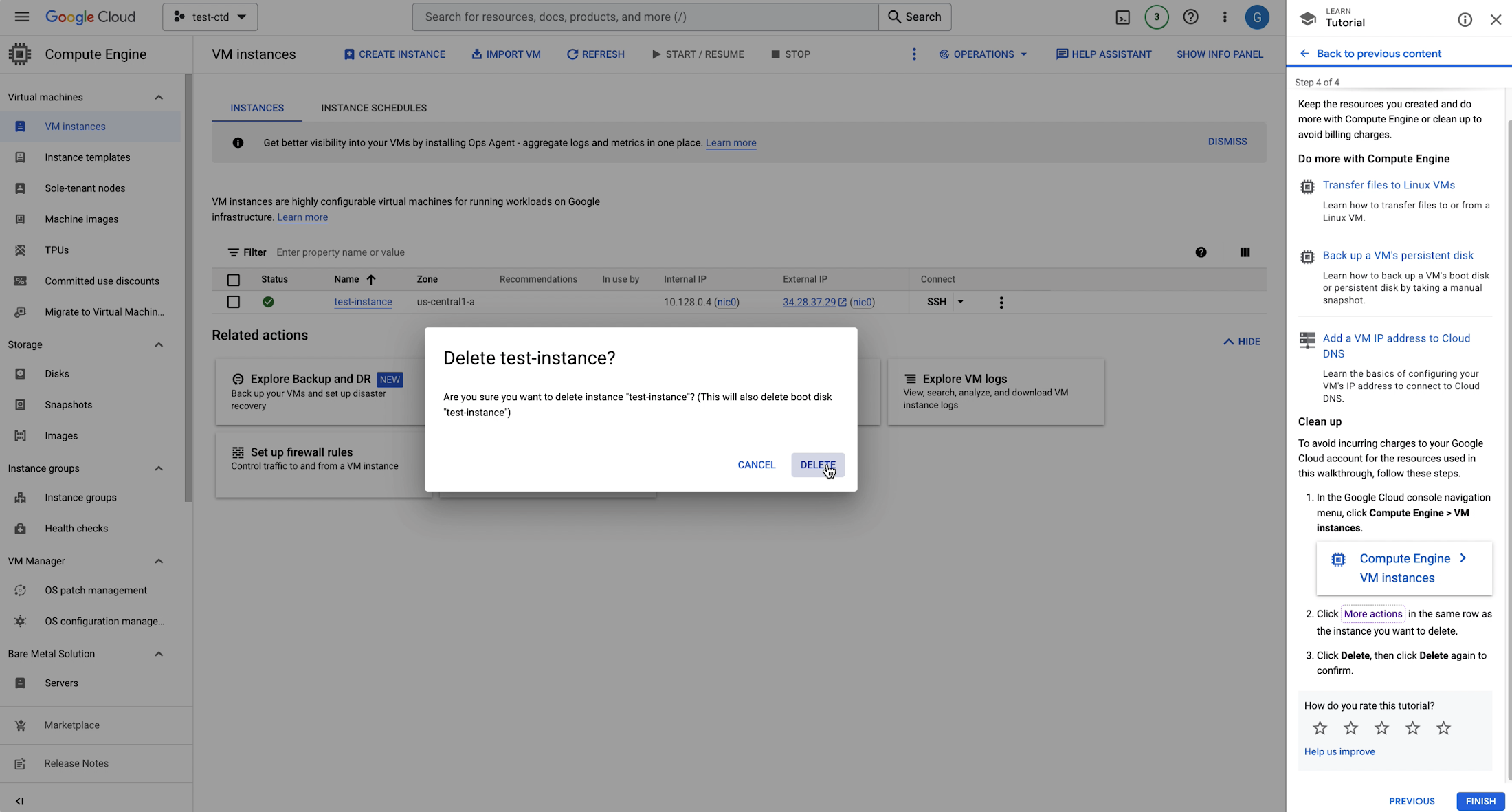Cancel the delete dialog

[756, 465]
